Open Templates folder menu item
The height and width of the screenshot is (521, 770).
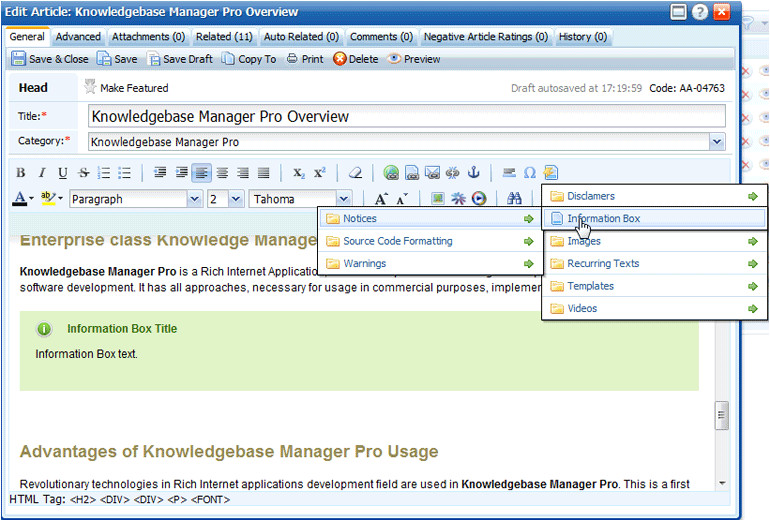coord(654,286)
